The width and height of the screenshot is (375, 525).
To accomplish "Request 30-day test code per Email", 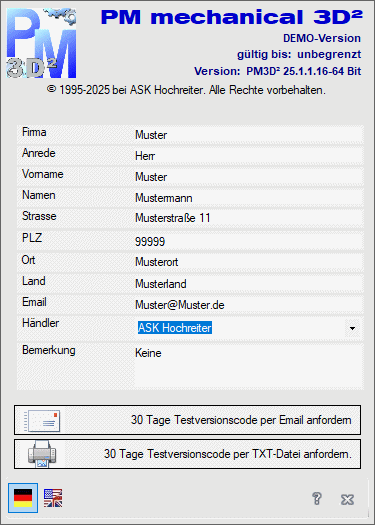I will click(188, 420).
